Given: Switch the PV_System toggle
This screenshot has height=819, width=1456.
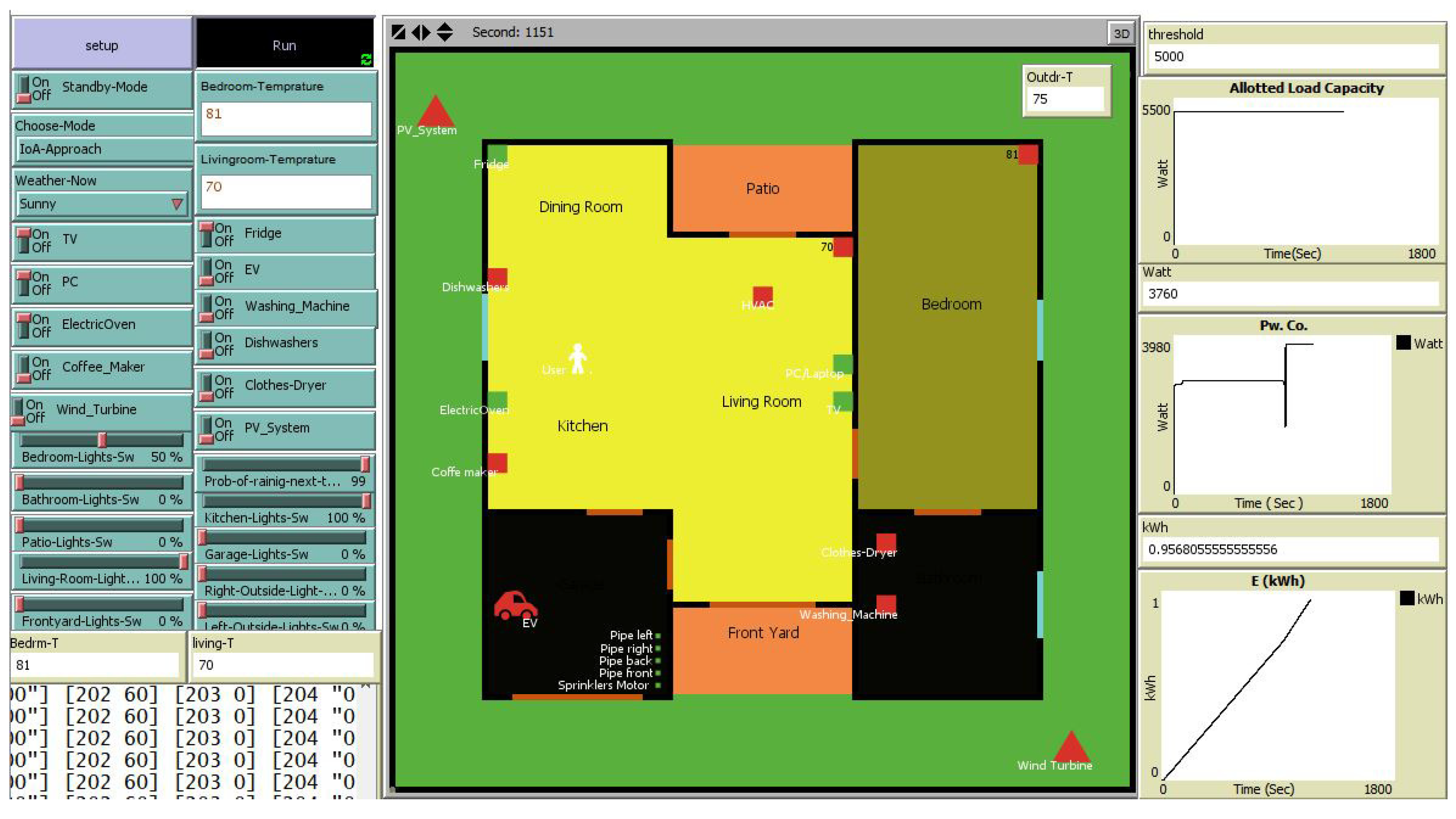Looking at the screenshot, I should pyautogui.click(x=206, y=430).
